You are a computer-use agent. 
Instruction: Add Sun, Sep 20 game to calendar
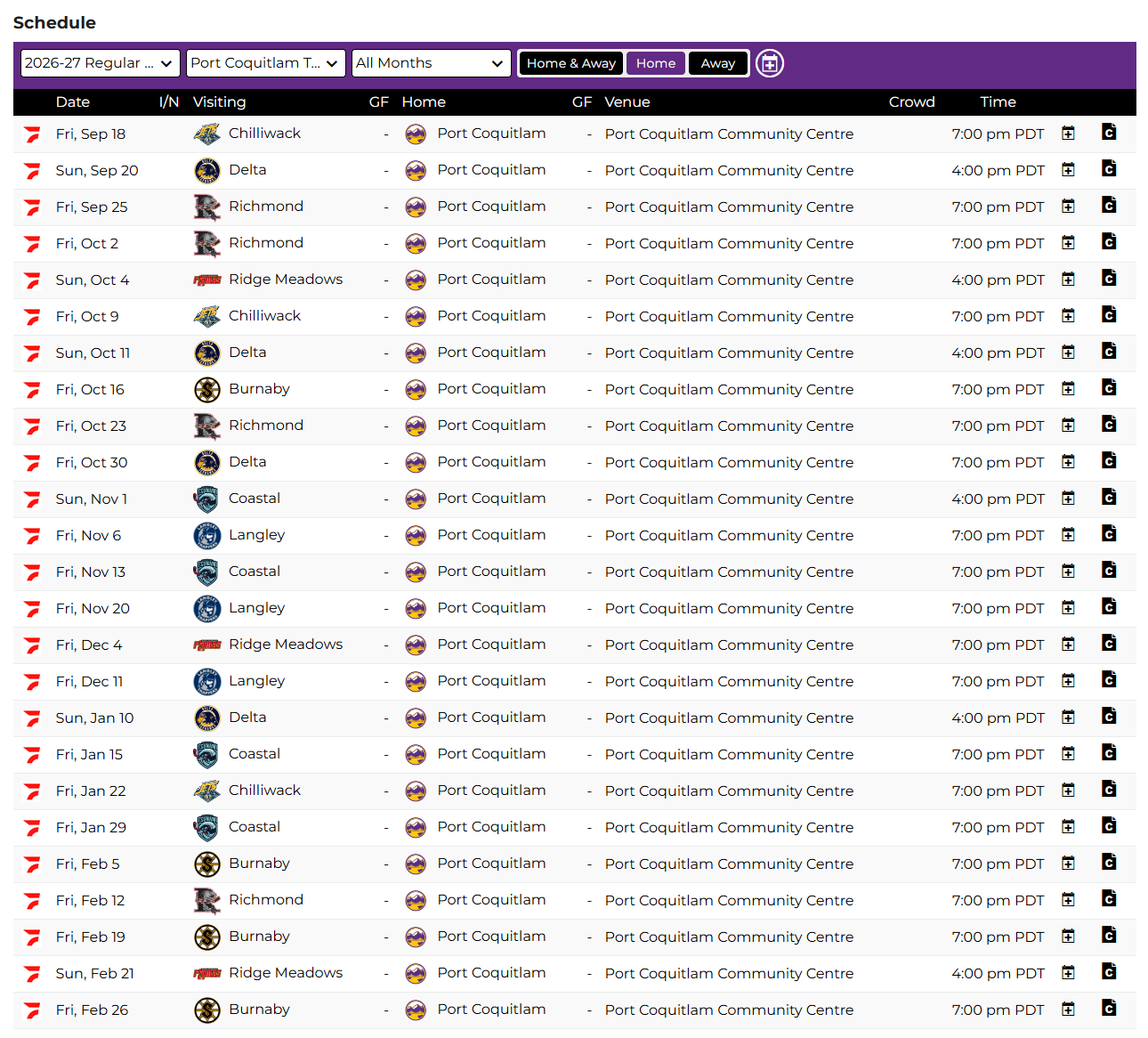coord(1068,170)
